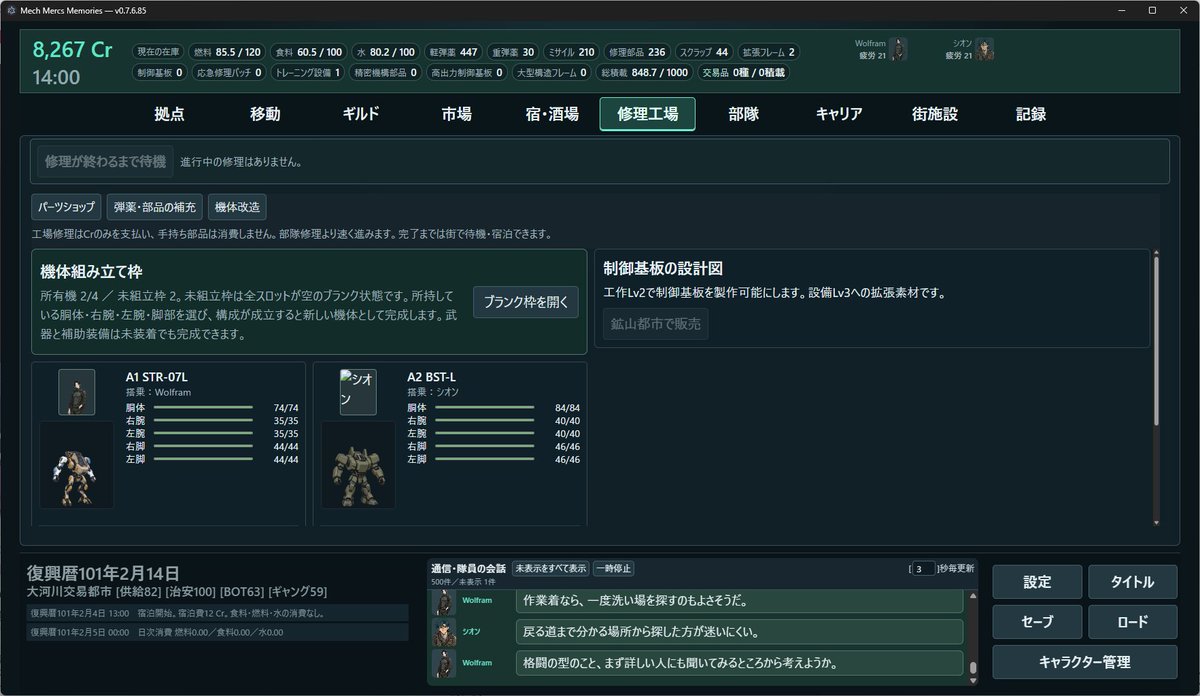This screenshot has height=696, width=1200.
Task: Select the 修理工場 tab
Action: [x=648, y=114]
